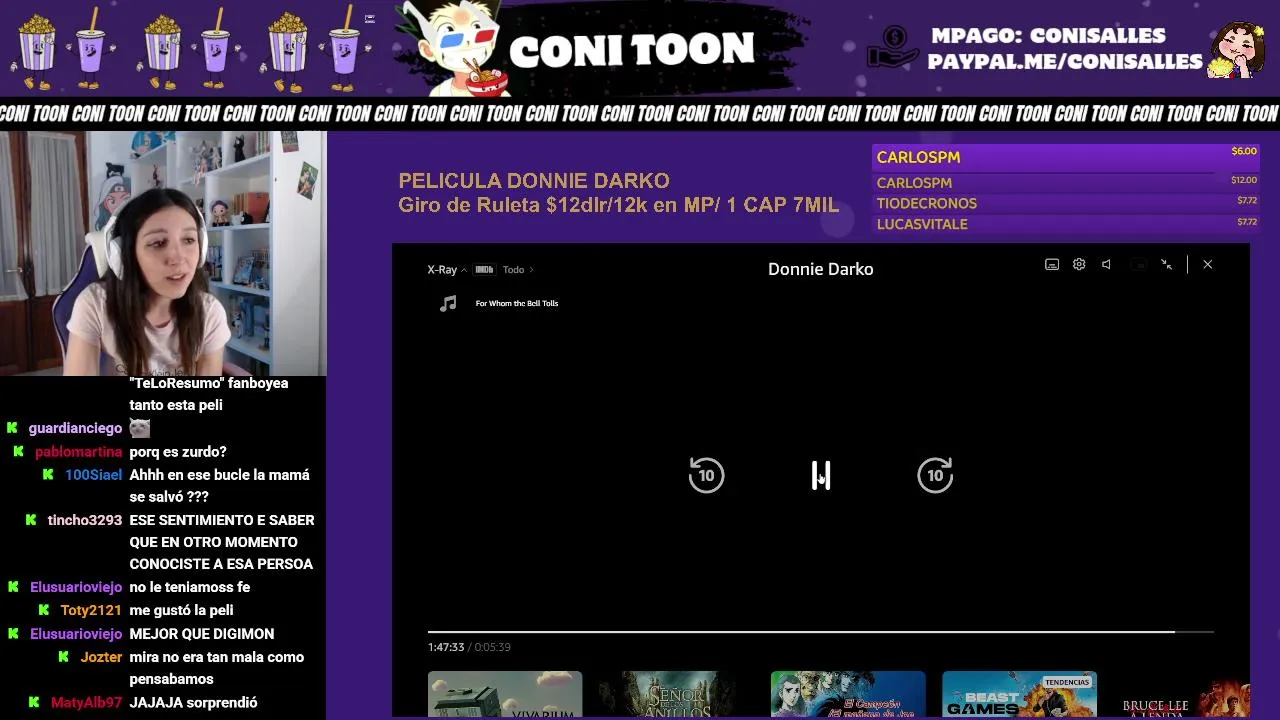1280x720 pixels.
Task: Open the X-Ray 'Todo' view
Action: [517, 270]
